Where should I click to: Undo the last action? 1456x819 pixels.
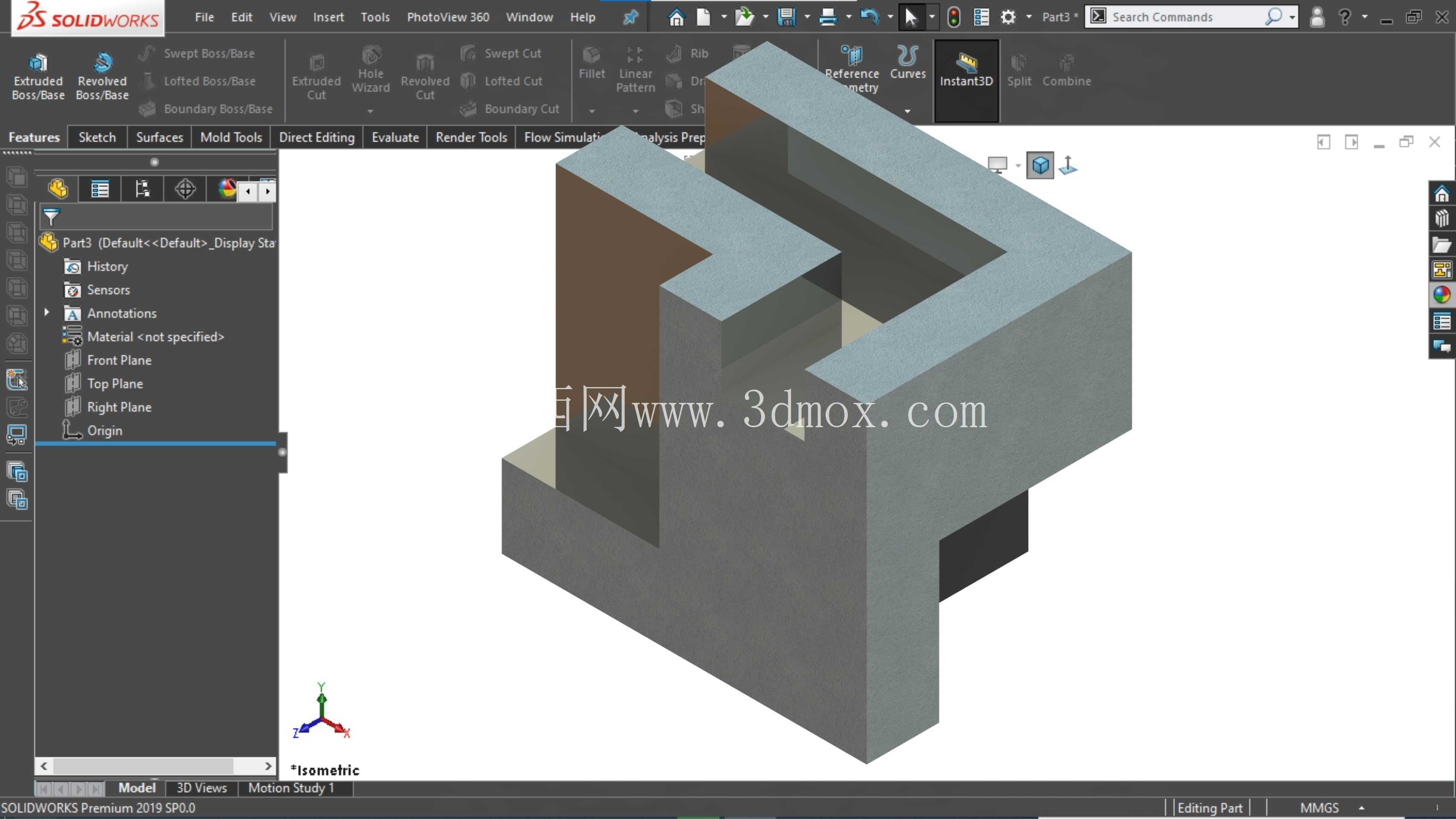pos(869,17)
